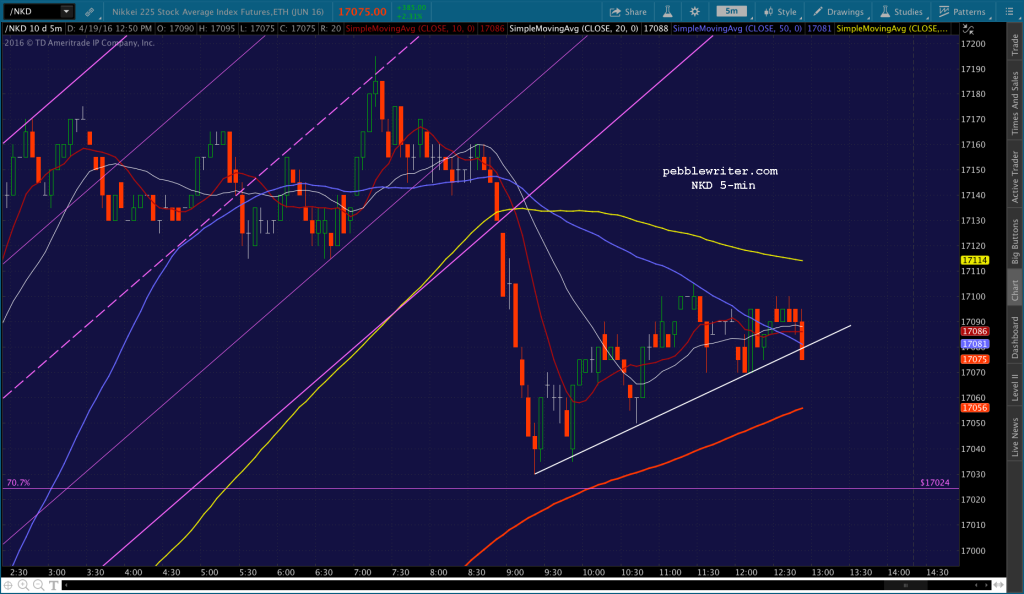Open the Studies menu
This screenshot has width=1024, height=594.
[901, 12]
